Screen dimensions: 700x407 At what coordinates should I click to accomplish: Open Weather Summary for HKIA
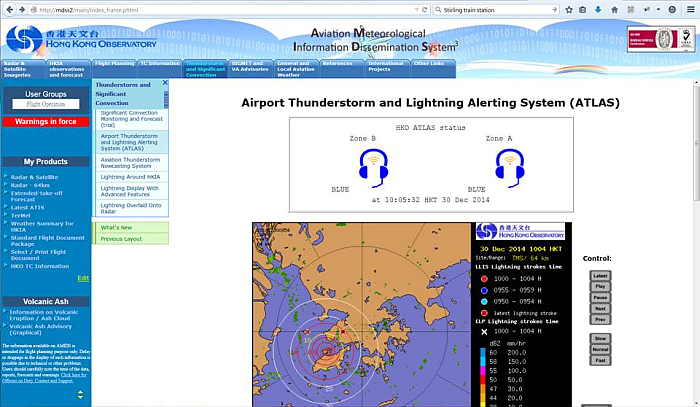point(42,226)
